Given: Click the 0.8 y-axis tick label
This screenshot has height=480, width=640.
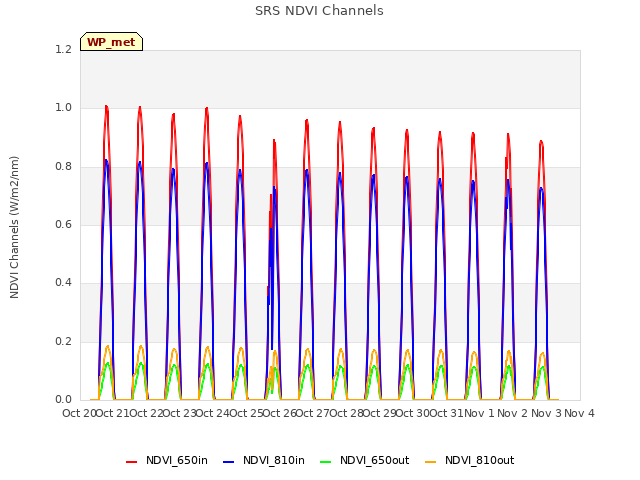Looking at the screenshot, I should (x=63, y=166).
